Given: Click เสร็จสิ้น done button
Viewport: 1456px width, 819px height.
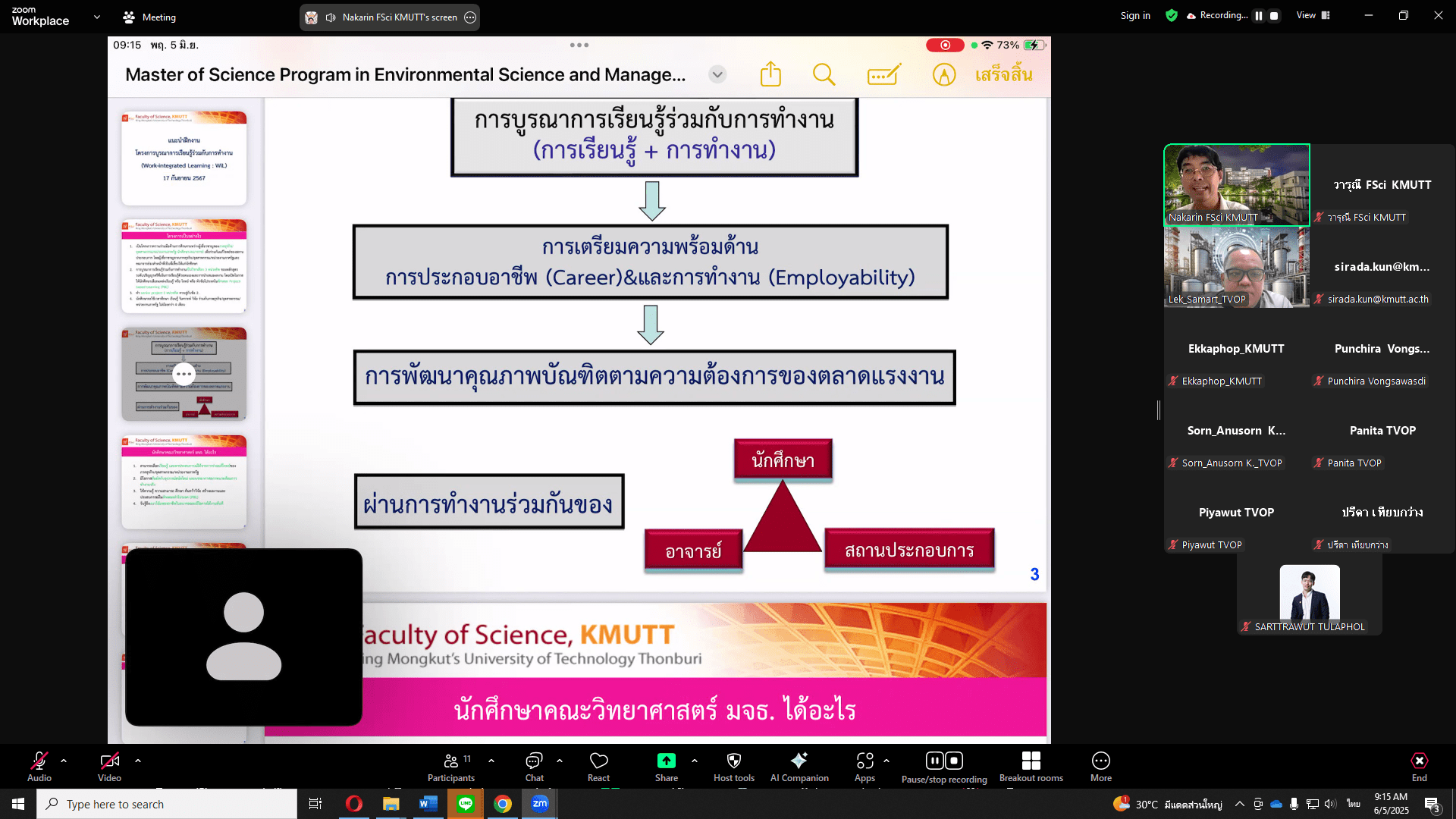Looking at the screenshot, I should [x=1003, y=74].
